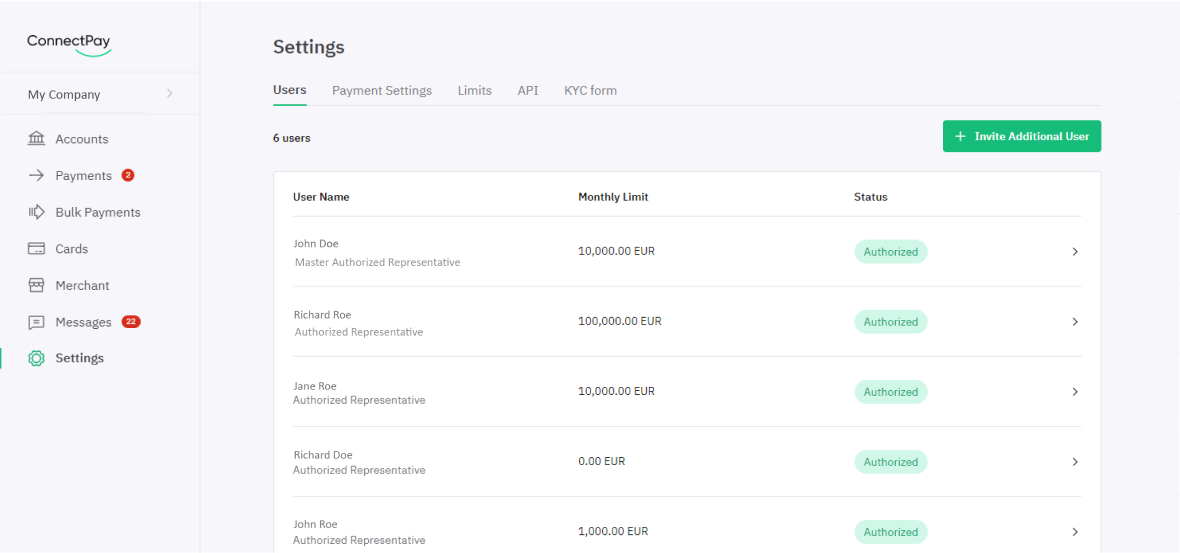Switch to the API tab
The height and width of the screenshot is (553, 1180).
pos(528,90)
